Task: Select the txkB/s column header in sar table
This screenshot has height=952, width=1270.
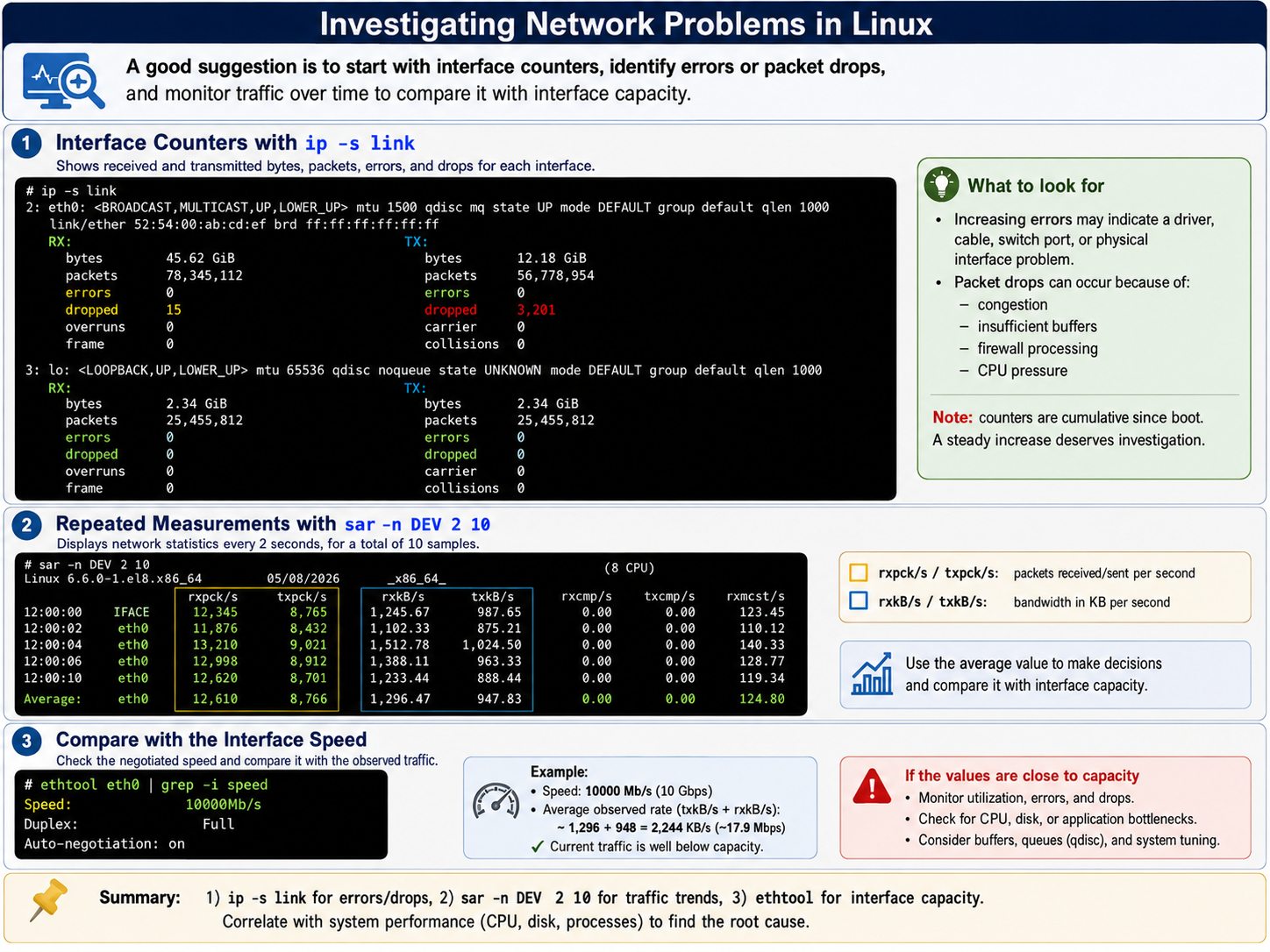Action: (x=492, y=596)
